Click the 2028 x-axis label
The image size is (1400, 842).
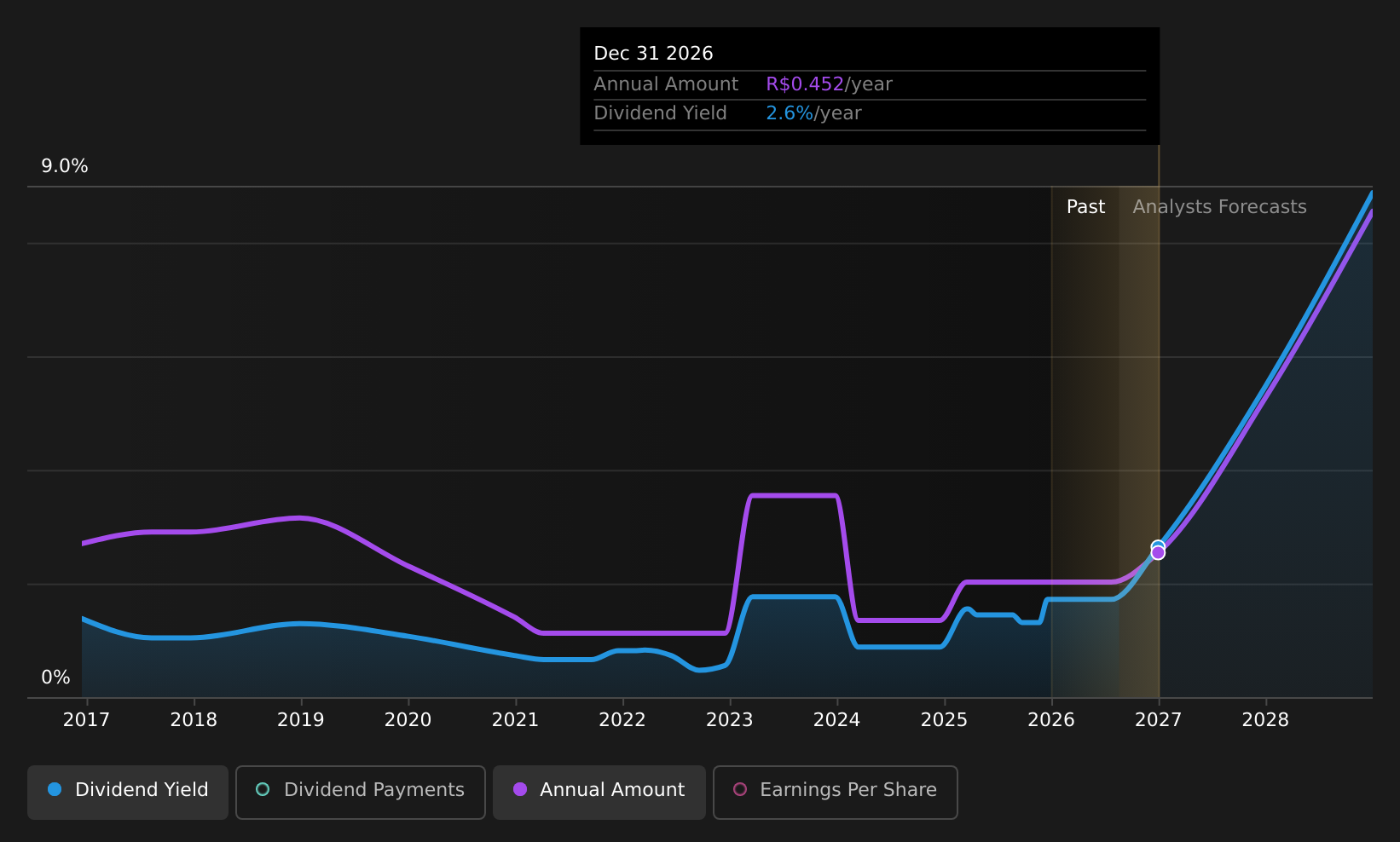tap(1265, 720)
